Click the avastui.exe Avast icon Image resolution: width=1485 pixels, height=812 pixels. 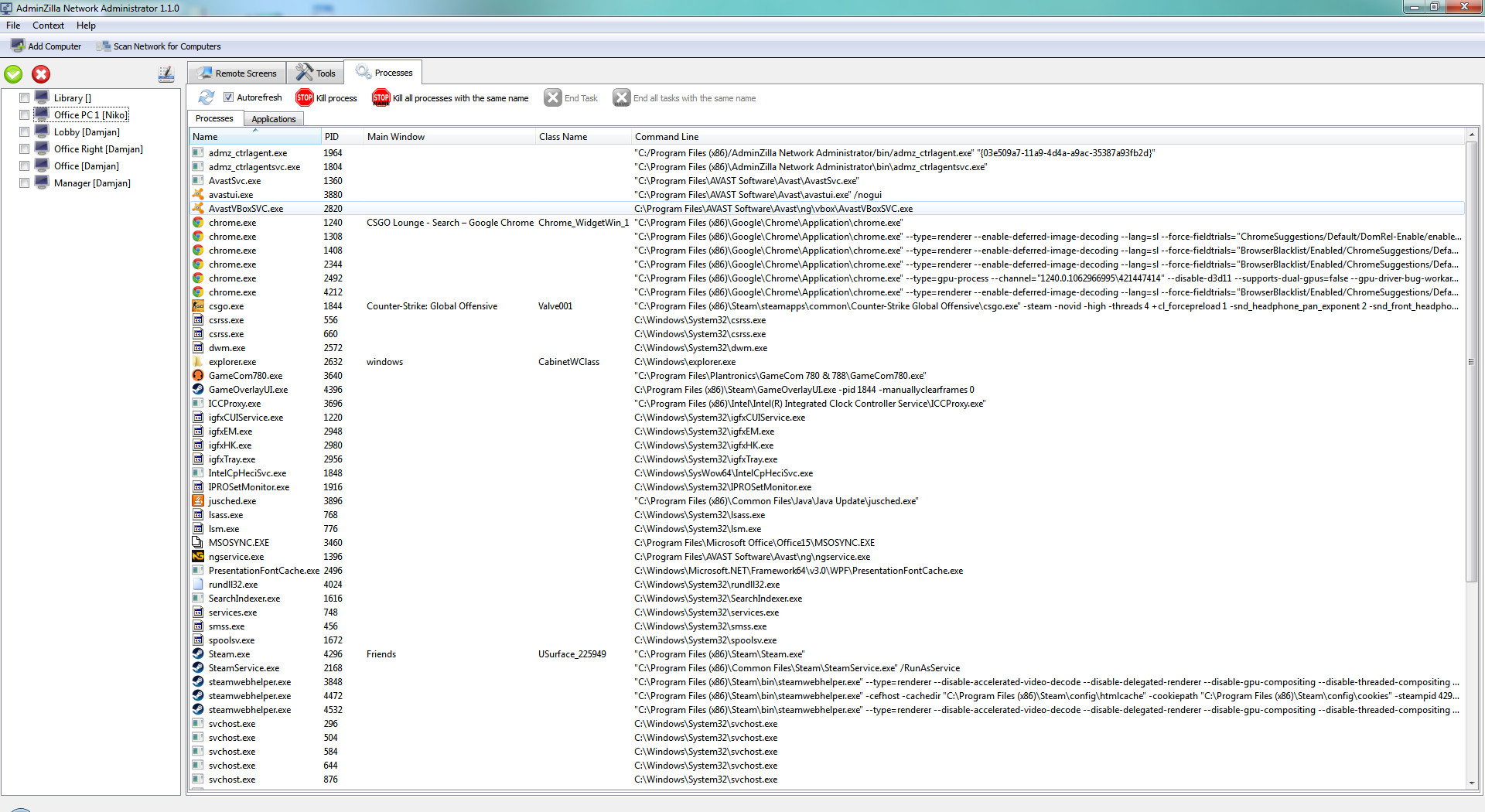click(198, 194)
